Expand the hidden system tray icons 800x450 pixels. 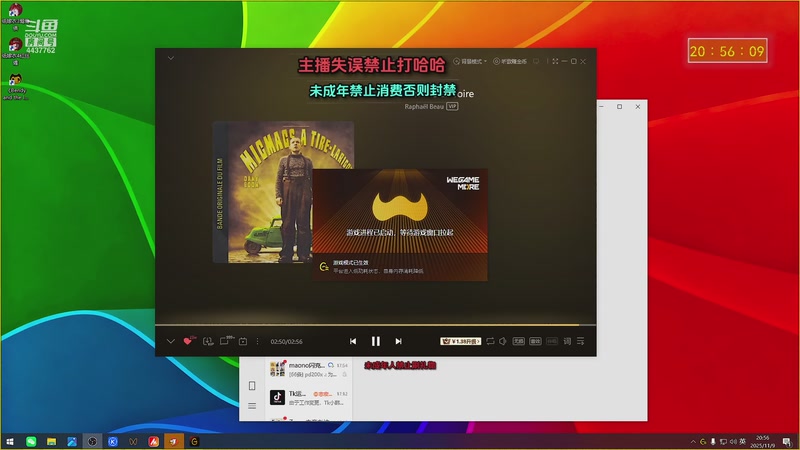(x=693, y=442)
